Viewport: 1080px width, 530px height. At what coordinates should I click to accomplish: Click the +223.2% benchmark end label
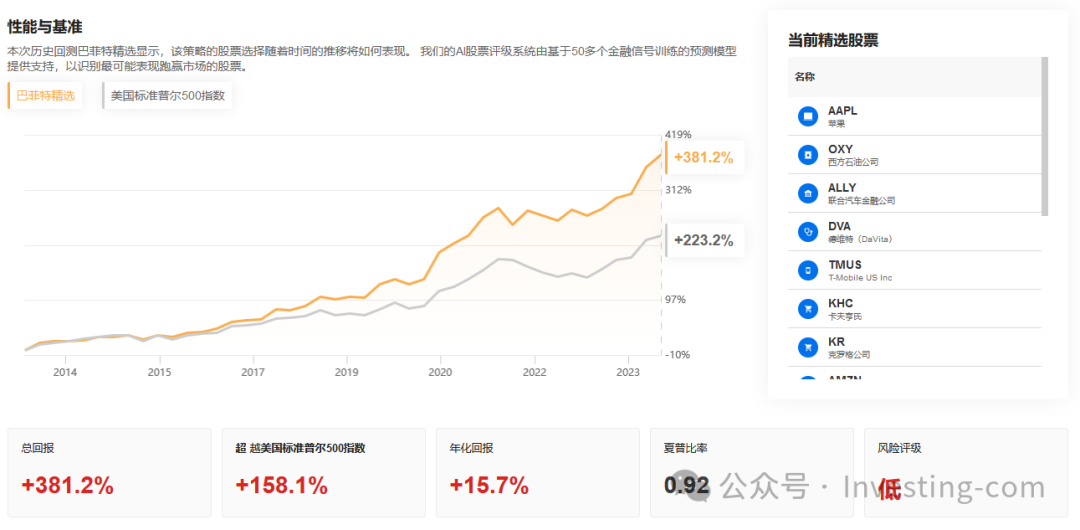click(704, 241)
